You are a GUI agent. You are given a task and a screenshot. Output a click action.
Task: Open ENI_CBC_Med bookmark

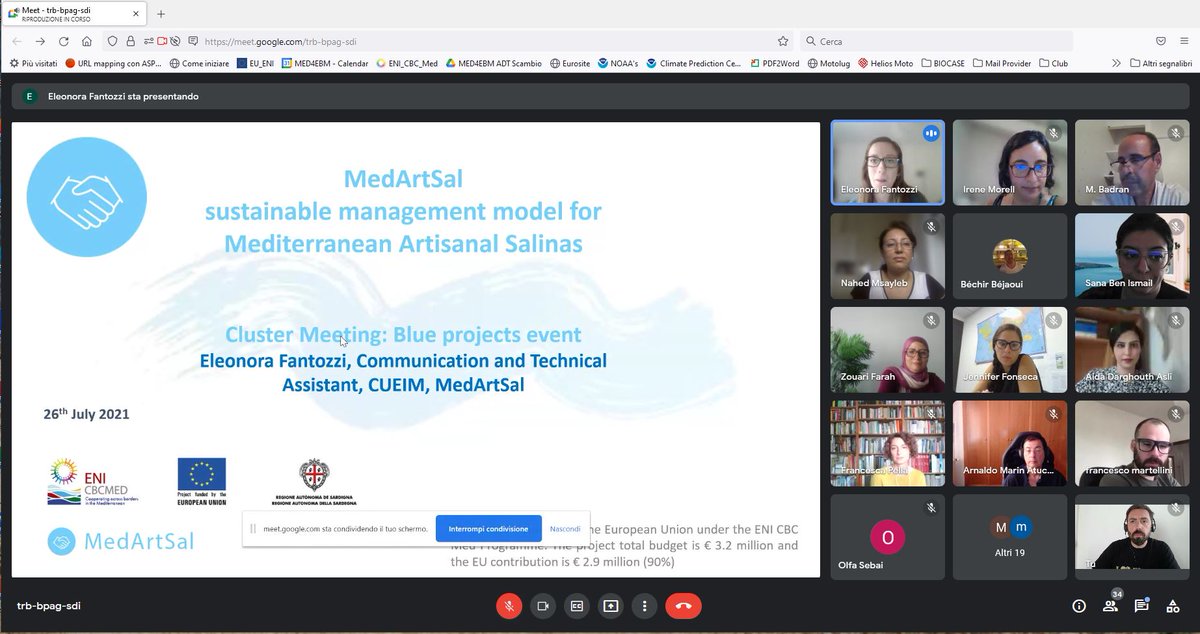(407, 63)
